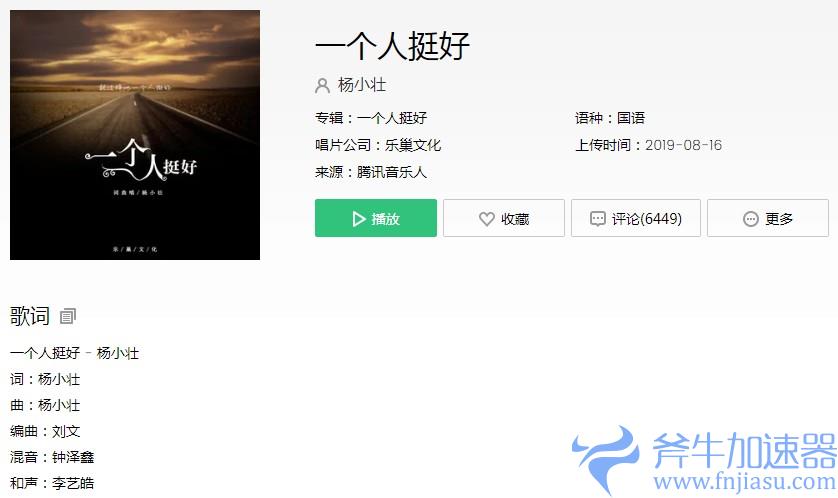This screenshot has height=498, width=838.
Task: Click lyric line 混音：钟泽鑫
Action: (52, 457)
